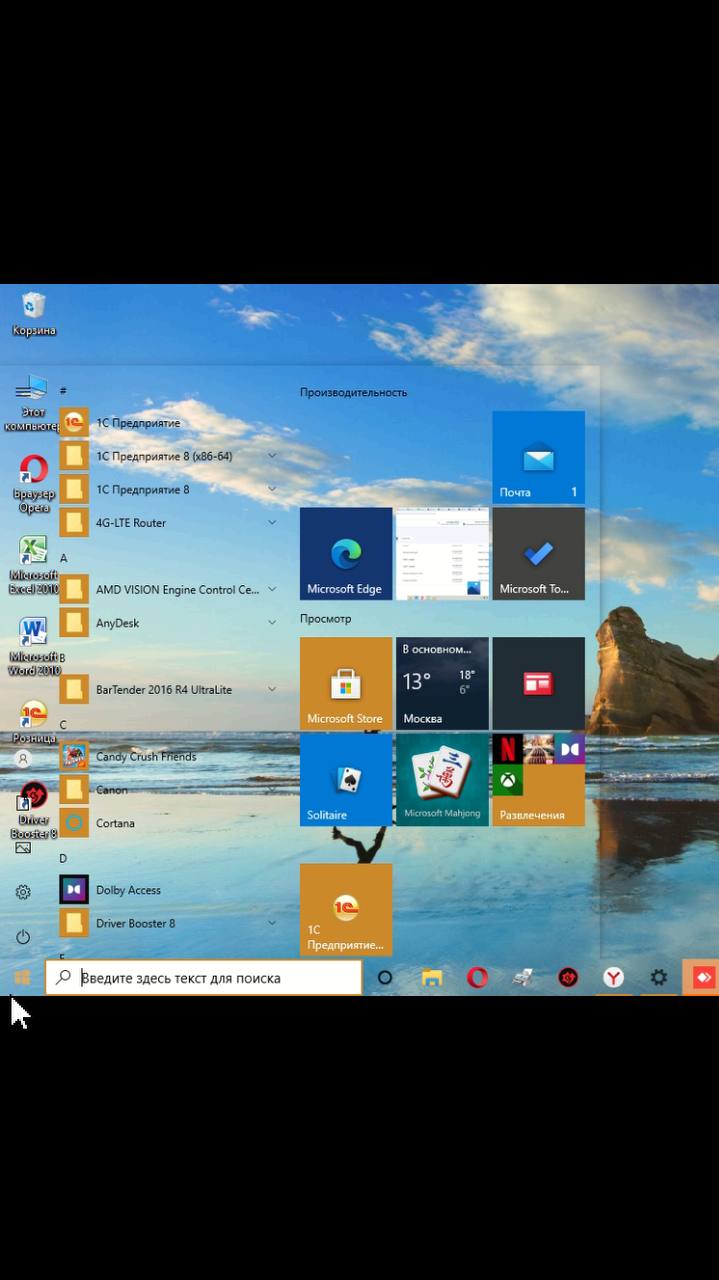This screenshot has width=719, height=1280.
Task: Open File Explorer from the taskbar
Action: (431, 978)
